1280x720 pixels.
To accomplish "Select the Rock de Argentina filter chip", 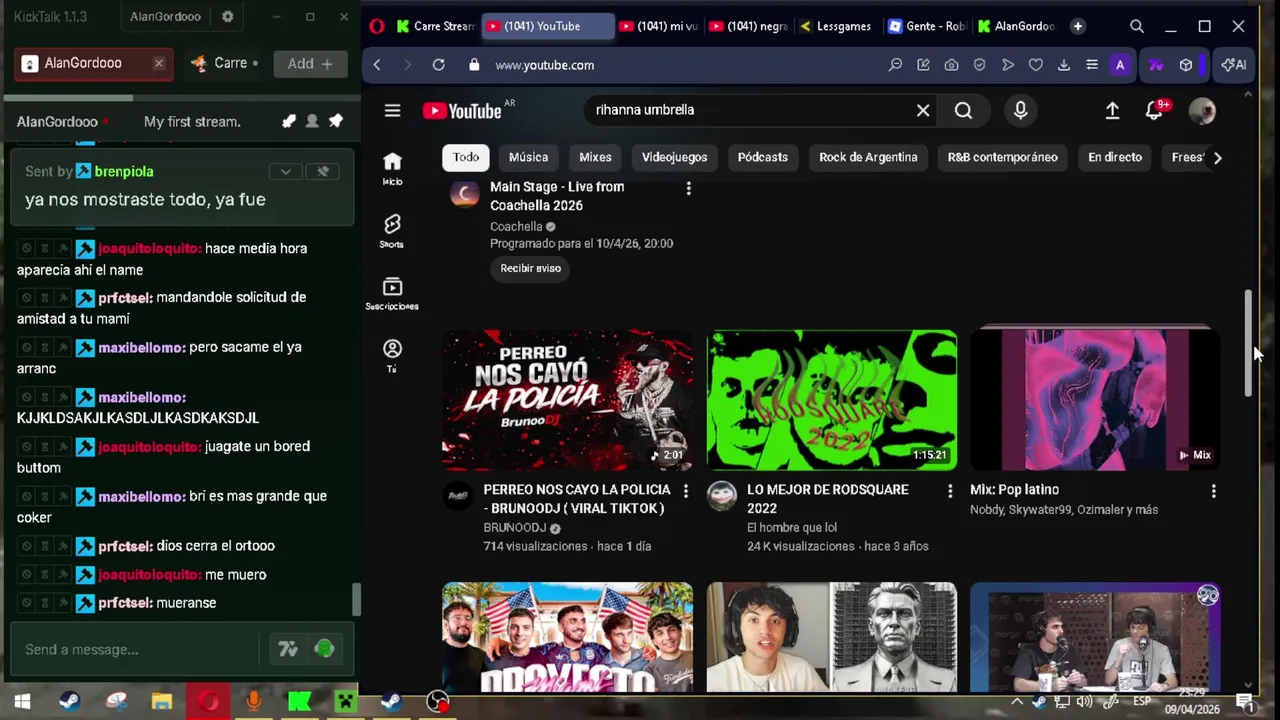I will click(x=868, y=157).
